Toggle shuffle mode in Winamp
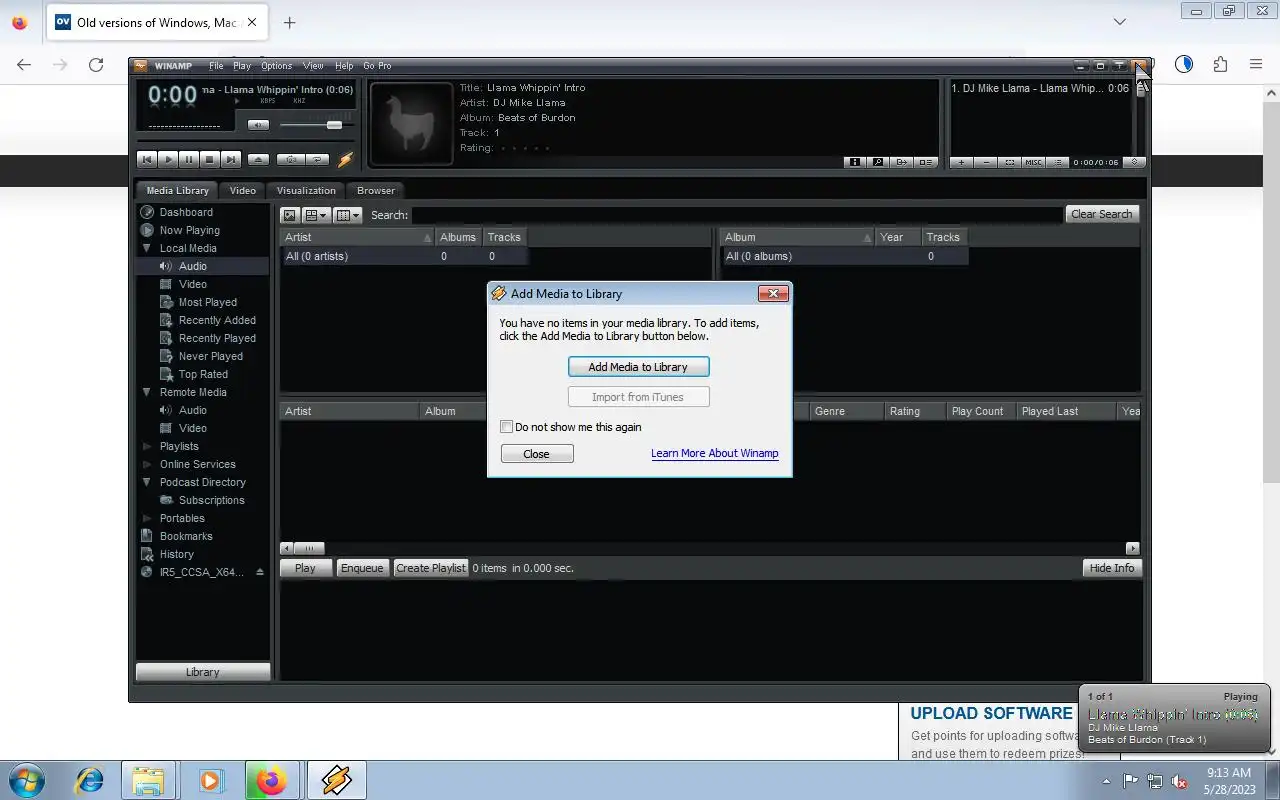Viewport: 1280px width, 800px height. [x=290, y=159]
